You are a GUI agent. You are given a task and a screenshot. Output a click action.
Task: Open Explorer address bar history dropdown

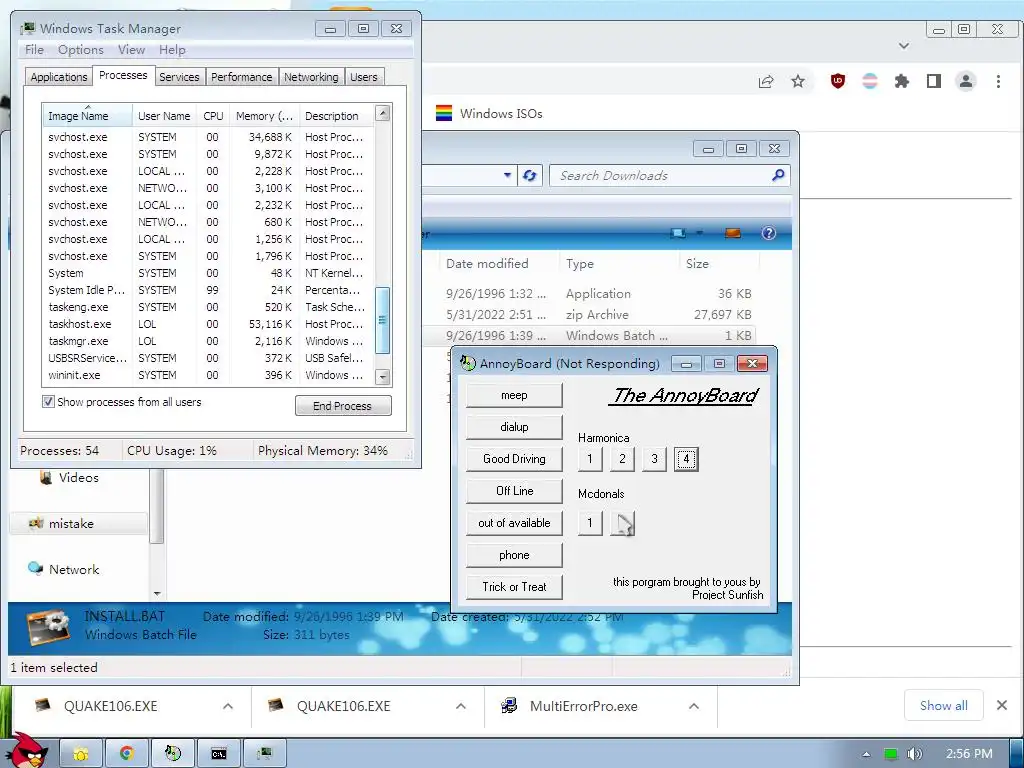point(507,175)
